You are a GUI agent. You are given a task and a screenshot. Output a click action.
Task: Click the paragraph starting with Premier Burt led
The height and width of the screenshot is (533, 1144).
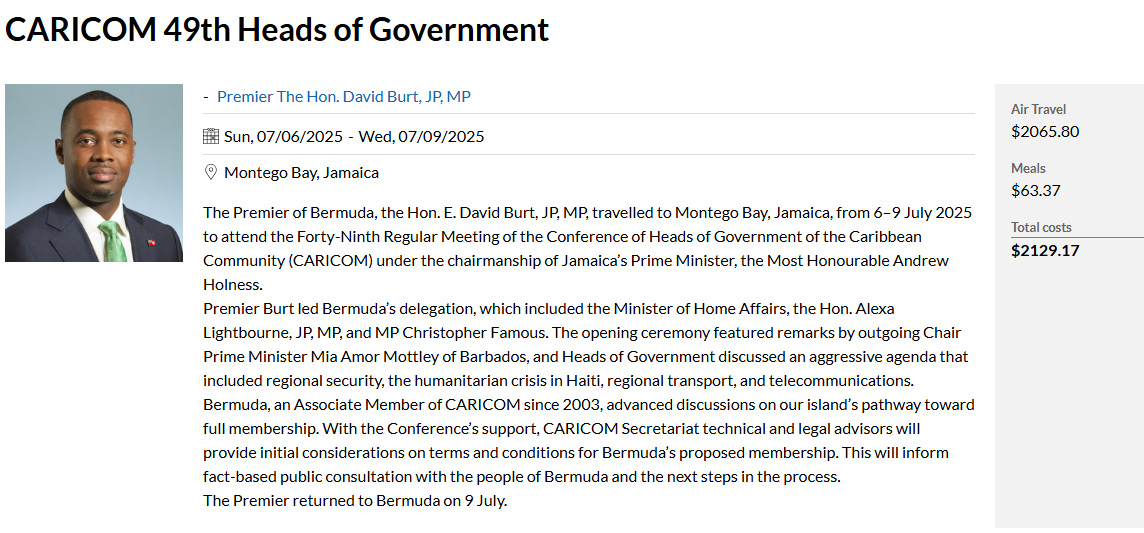click(586, 345)
